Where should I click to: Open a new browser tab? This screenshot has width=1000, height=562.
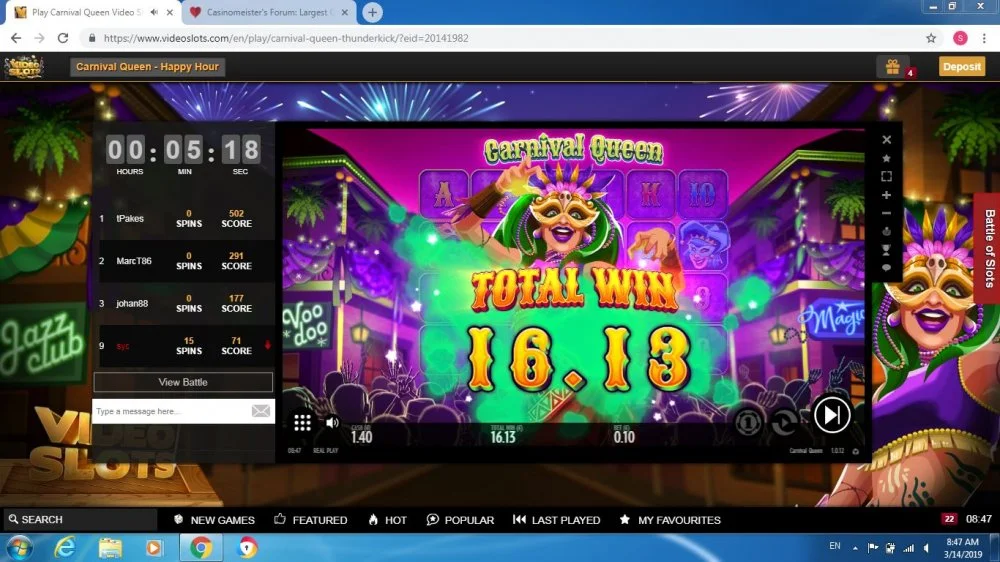coord(372,12)
